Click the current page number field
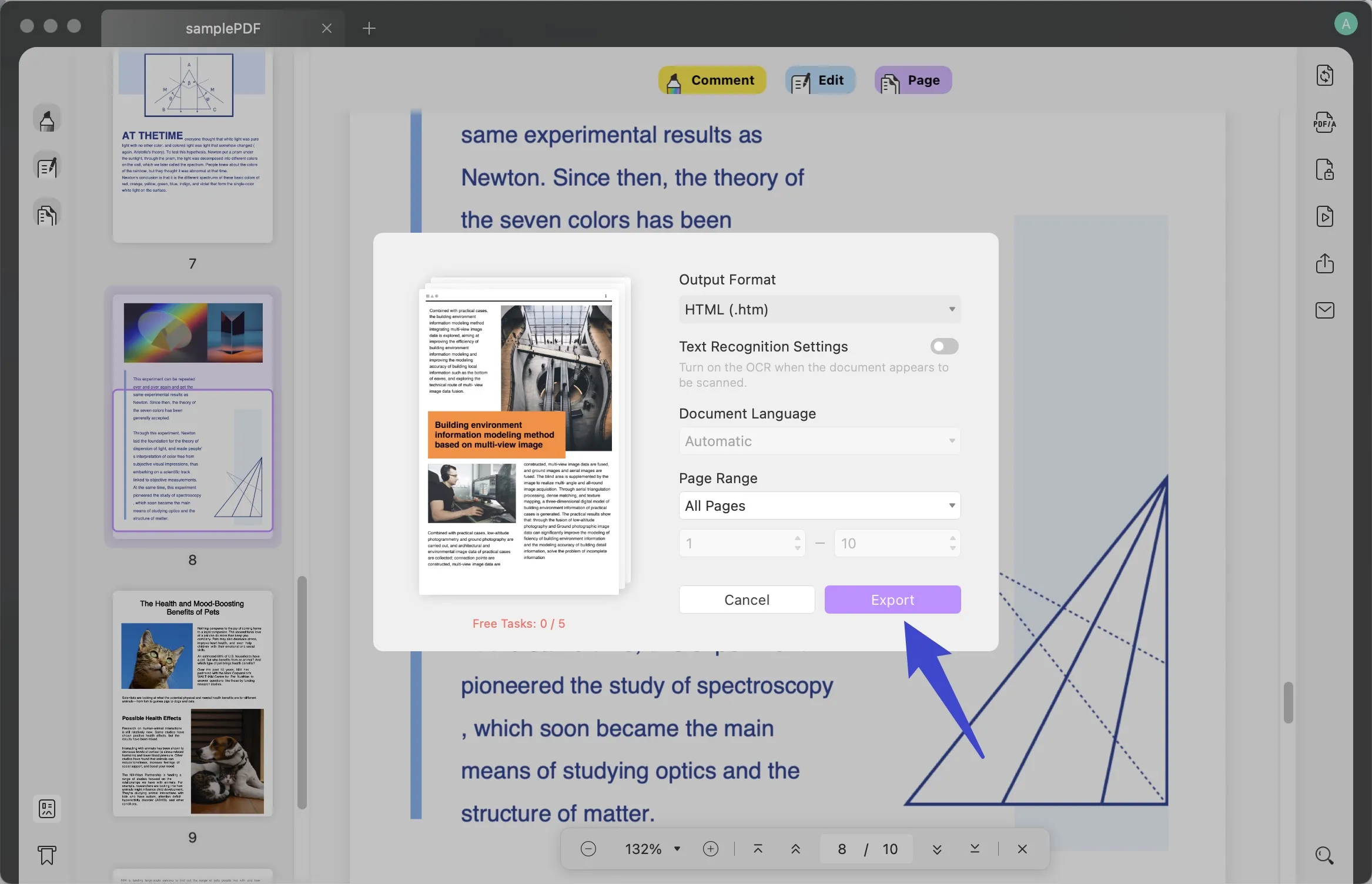Screen dimensions: 1372x884 (x=842, y=849)
